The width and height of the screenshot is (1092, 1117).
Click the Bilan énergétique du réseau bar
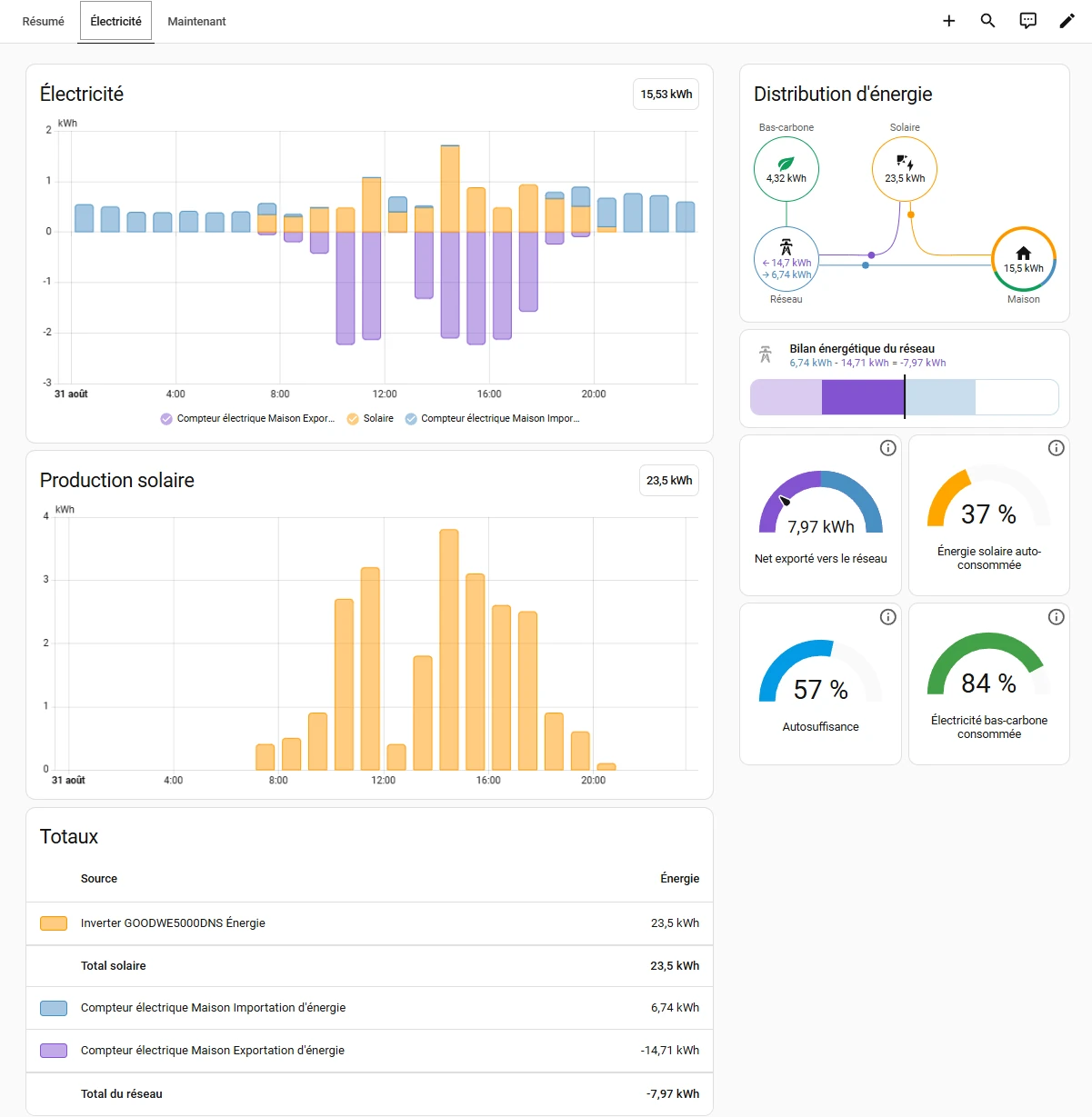pos(904,398)
